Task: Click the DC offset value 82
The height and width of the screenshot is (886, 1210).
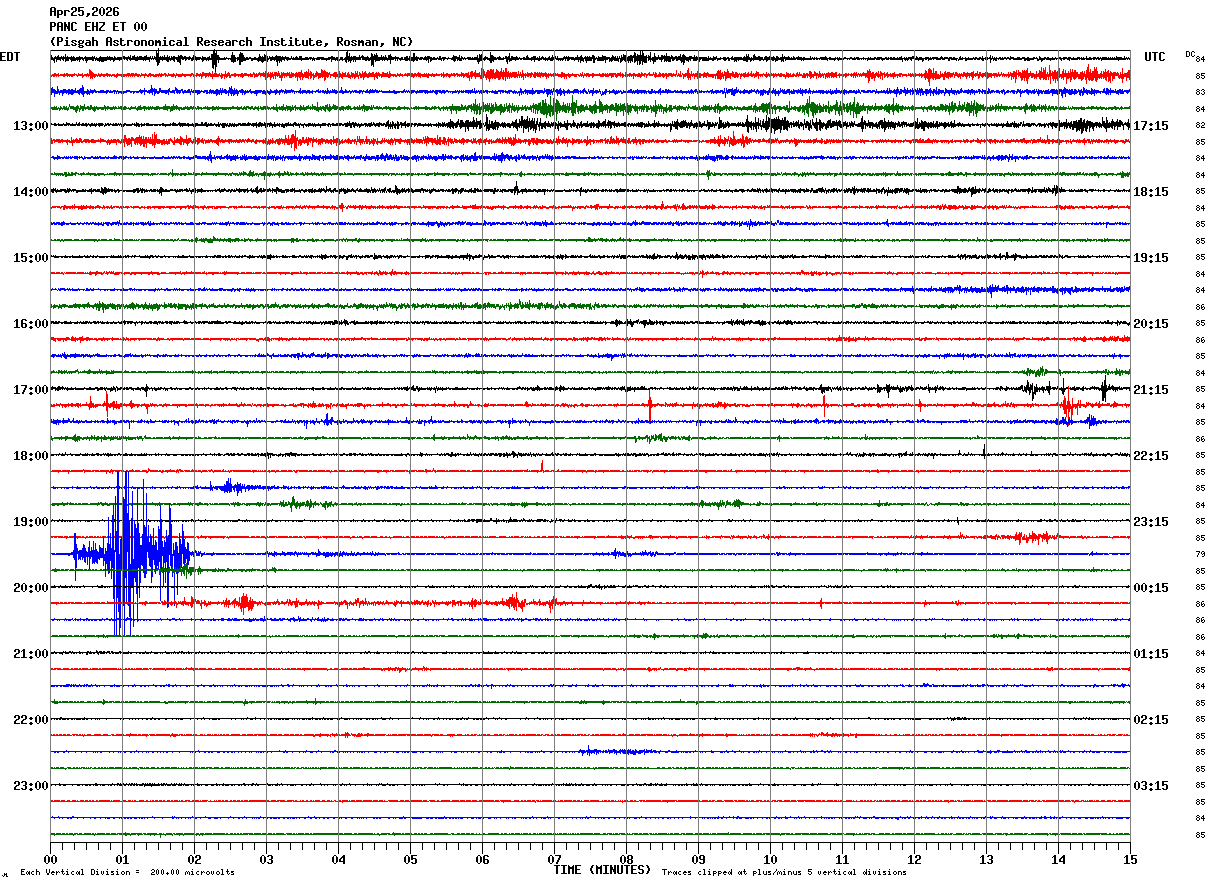Action: (1200, 126)
